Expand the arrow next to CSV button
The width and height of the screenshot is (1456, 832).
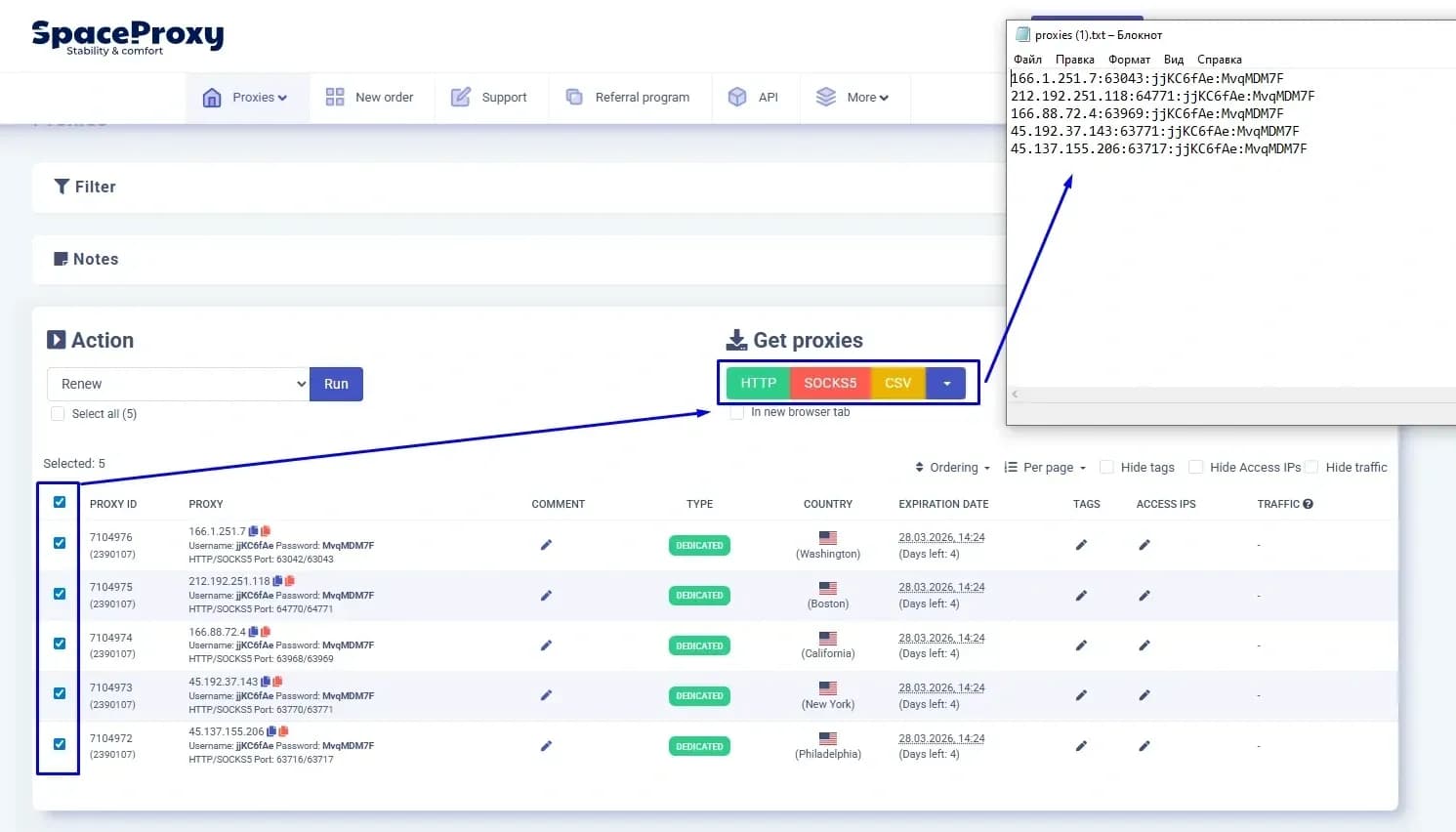coord(945,383)
